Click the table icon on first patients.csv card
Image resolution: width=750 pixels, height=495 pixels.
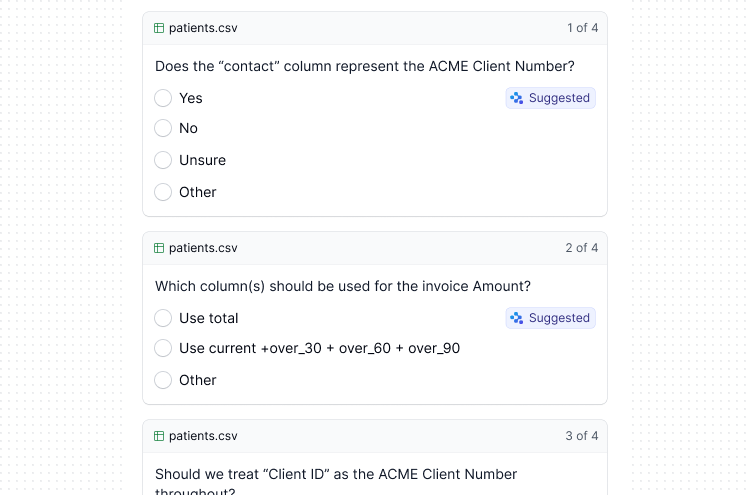pos(159,28)
